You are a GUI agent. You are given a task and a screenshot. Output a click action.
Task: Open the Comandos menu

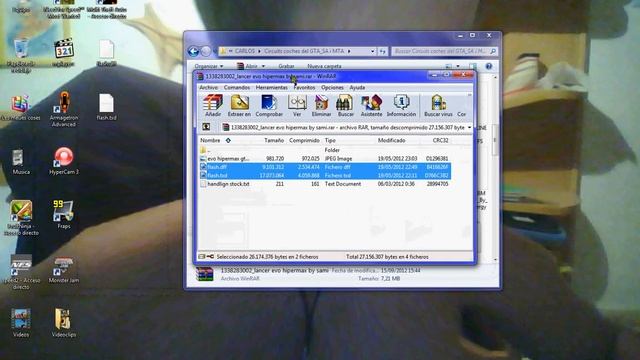point(237,87)
